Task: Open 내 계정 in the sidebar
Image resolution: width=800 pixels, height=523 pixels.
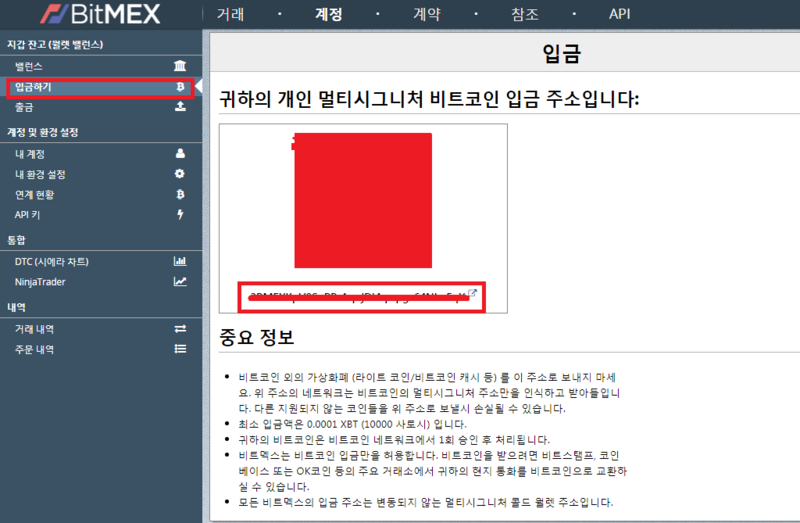Action: coord(30,154)
